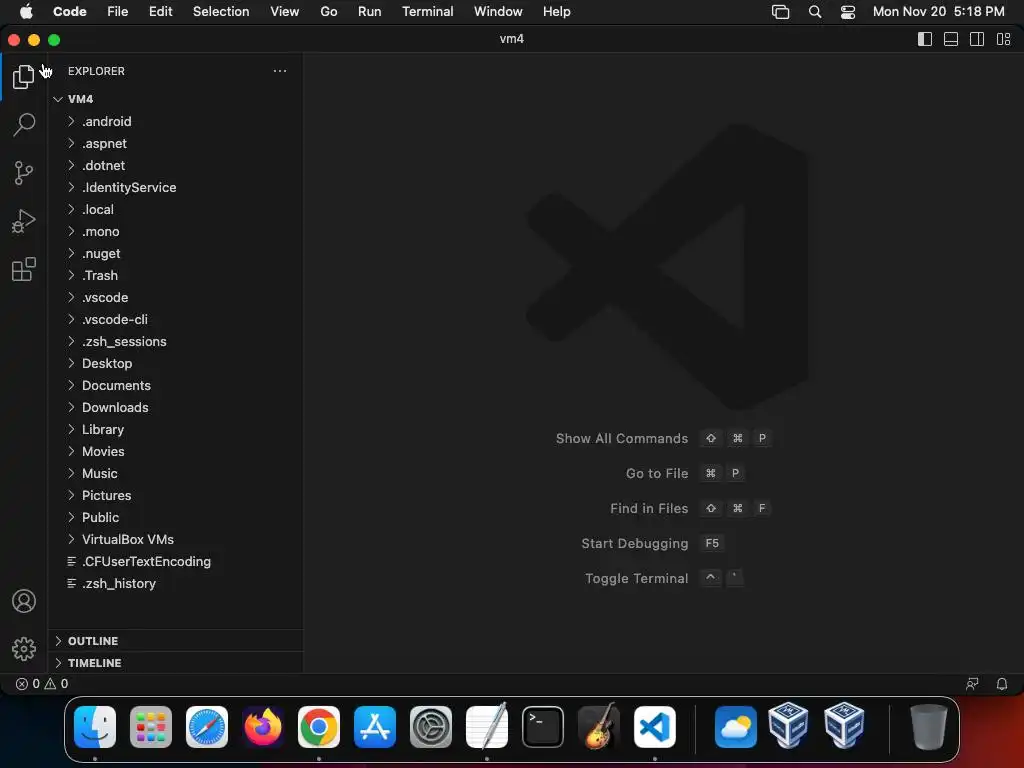Select the Music folder row
The height and width of the screenshot is (768, 1024).
tap(176, 473)
